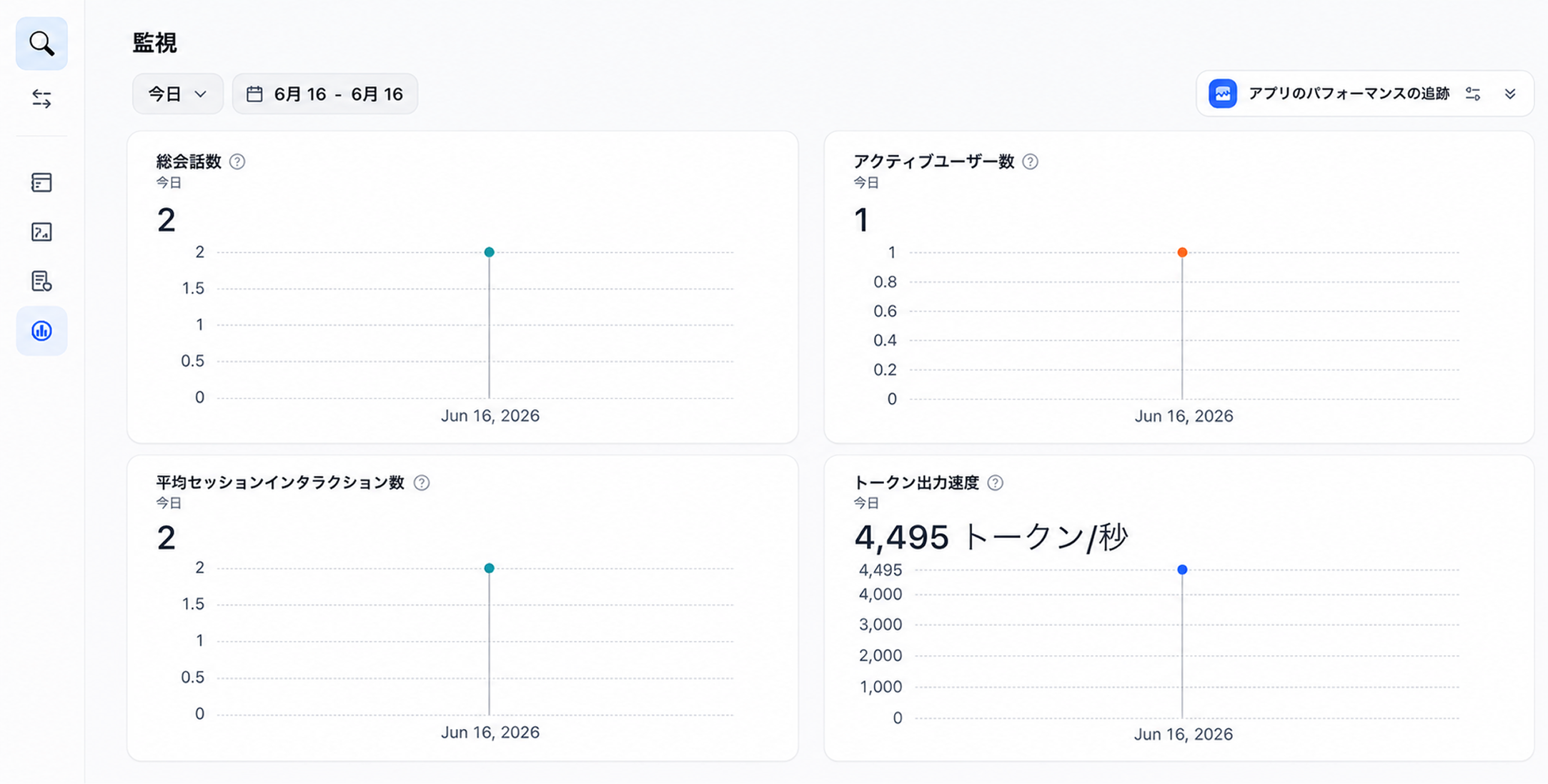The height and width of the screenshot is (784, 1548).
Task: Click blue data point in トークン出力速度 chart
Action: tap(1183, 570)
